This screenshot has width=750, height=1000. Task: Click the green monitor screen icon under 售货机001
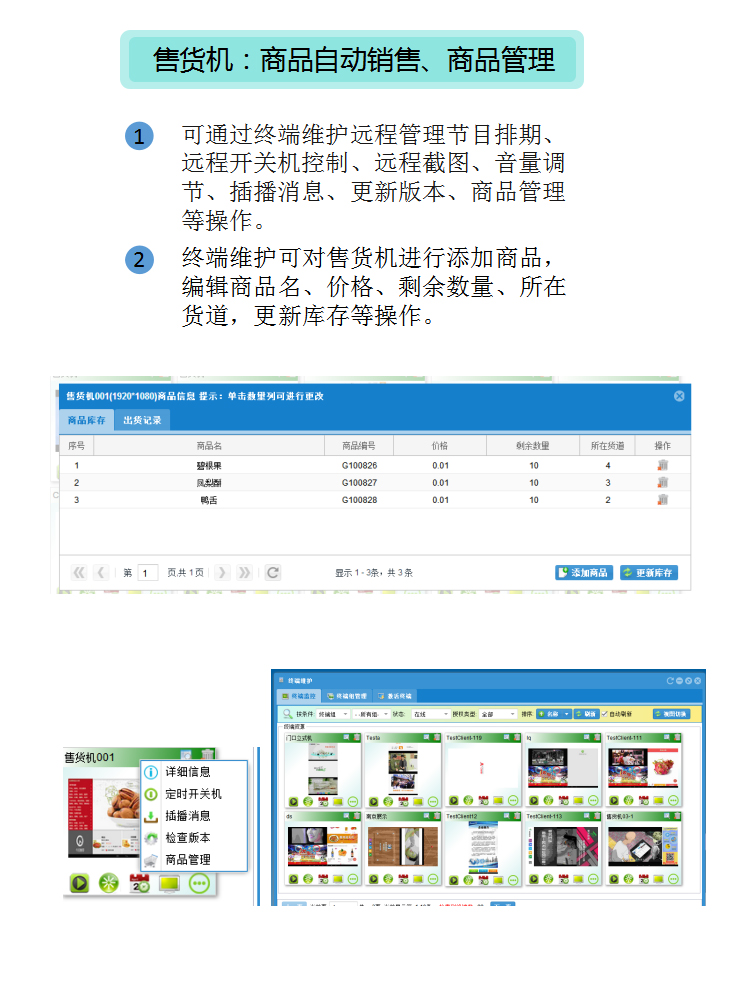[169, 882]
